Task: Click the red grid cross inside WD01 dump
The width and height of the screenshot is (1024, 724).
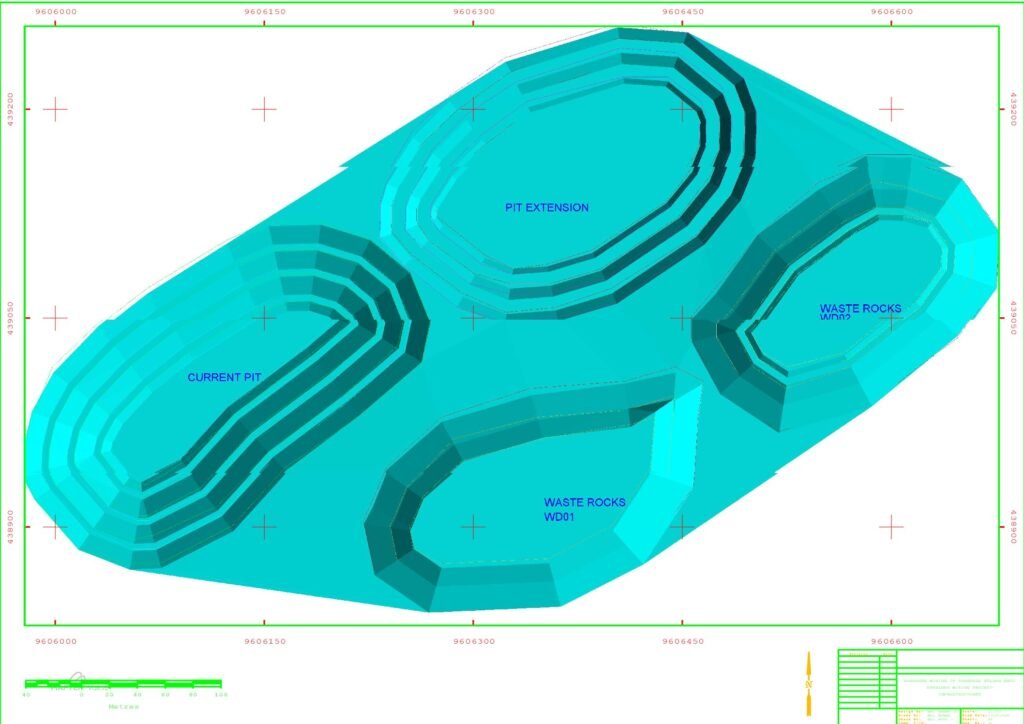Action: tap(472, 526)
